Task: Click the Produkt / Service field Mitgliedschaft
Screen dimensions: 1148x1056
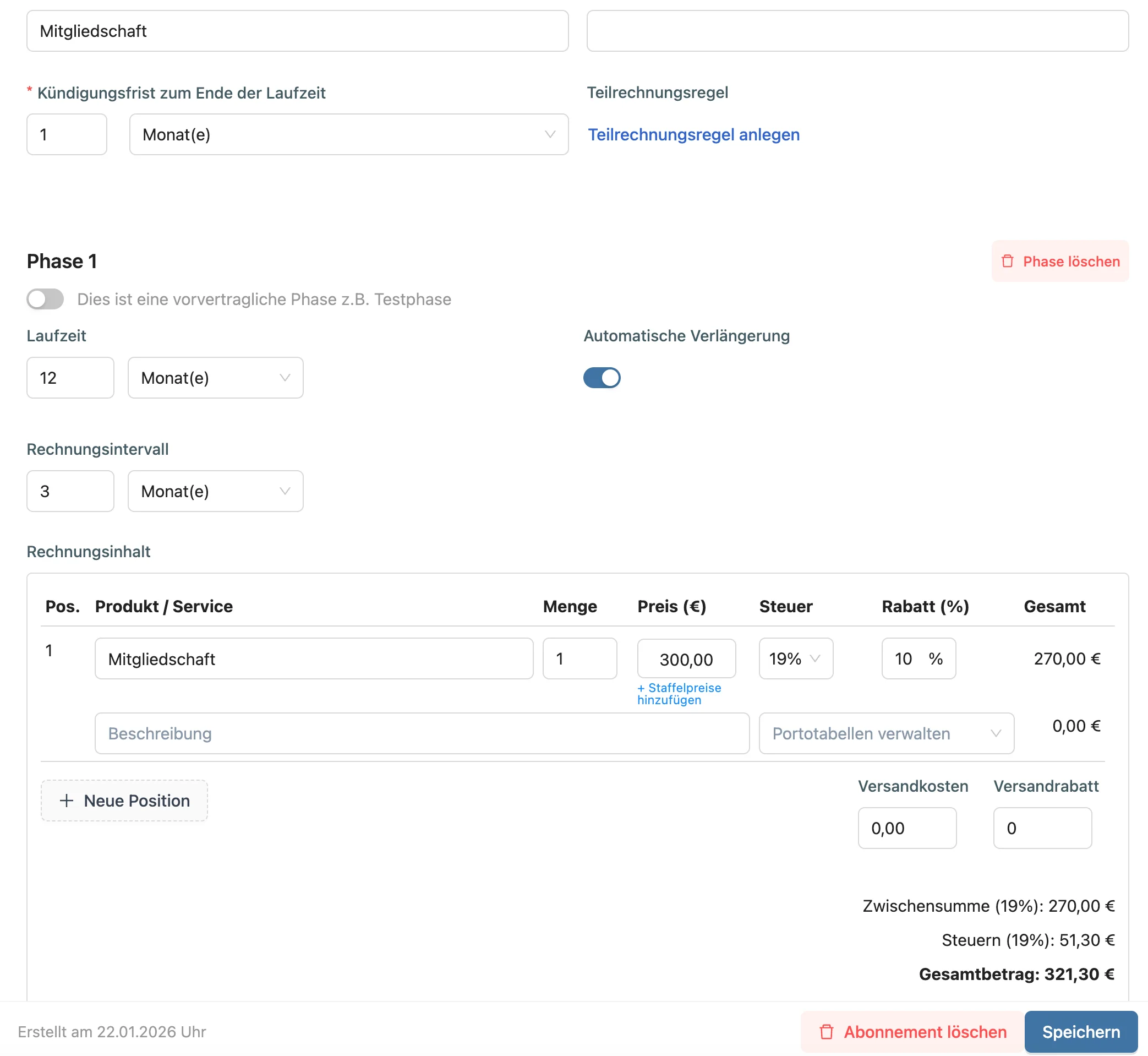Action: [x=314, y=658]
